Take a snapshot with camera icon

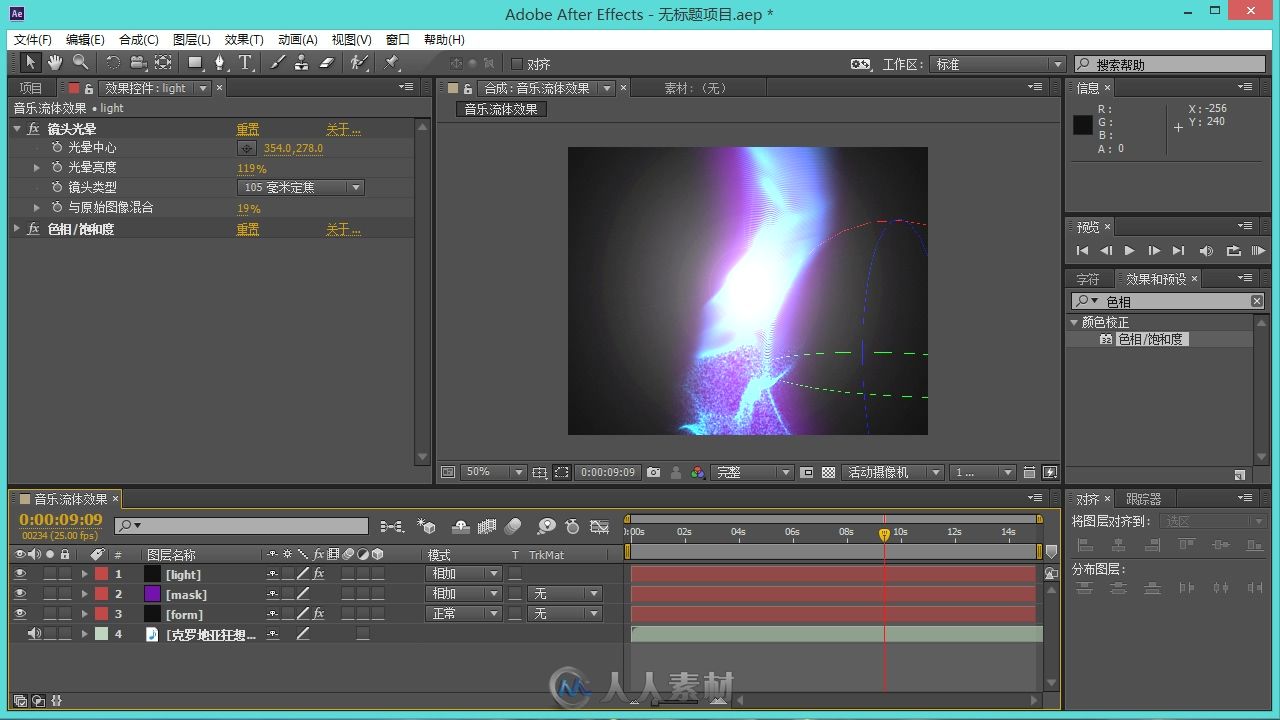[653, 472]
